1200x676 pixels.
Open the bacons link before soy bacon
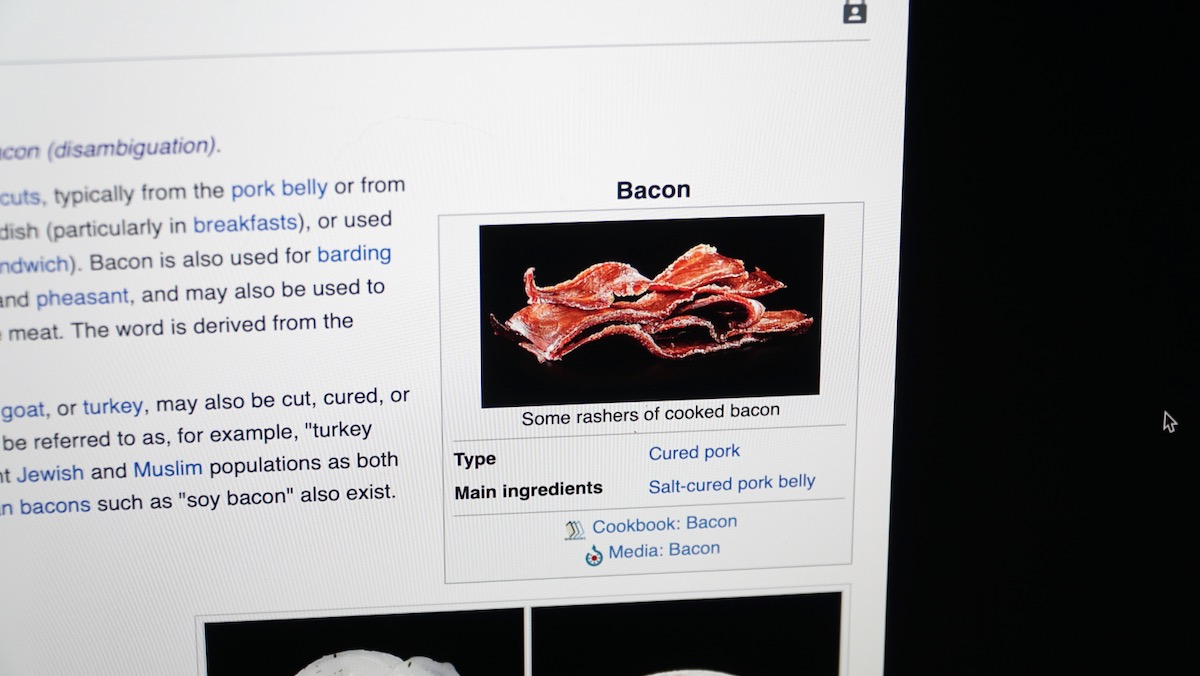pos(55,505)
